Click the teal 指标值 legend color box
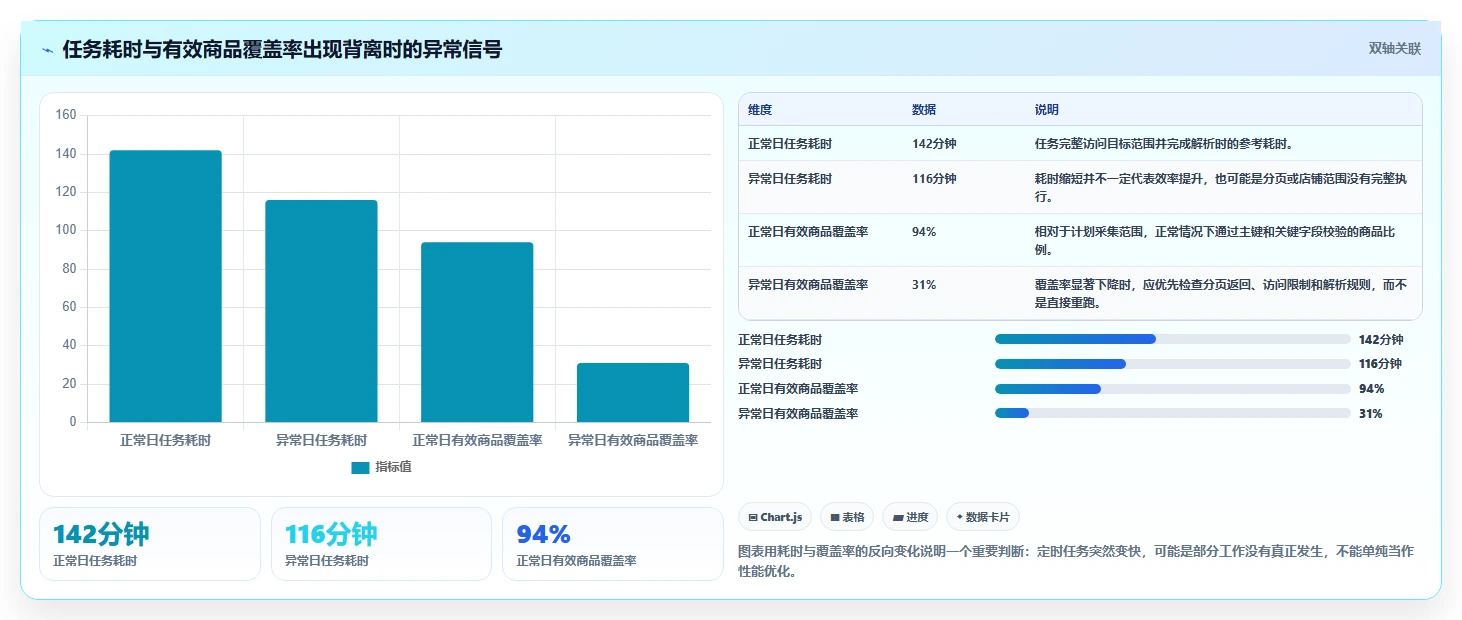Screen dimensions: 1462x620 pyautogui.click(x=360, y=468)
